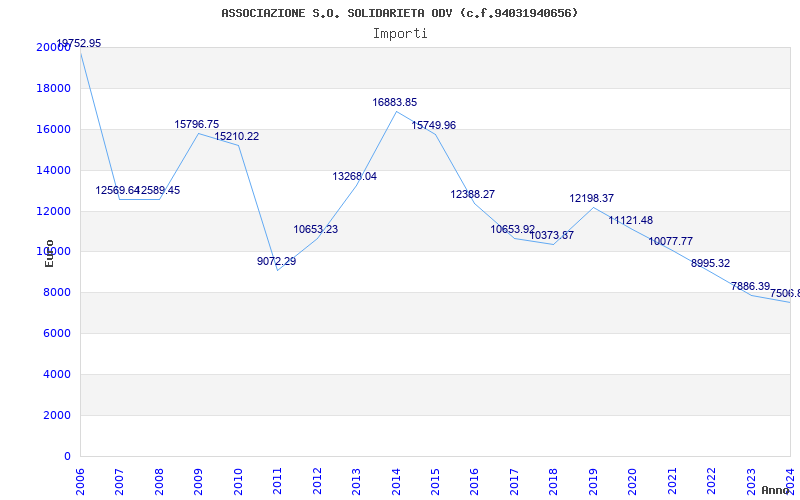Click the 2021 year axis label
The image size is (800, 500).
(672, 482)
